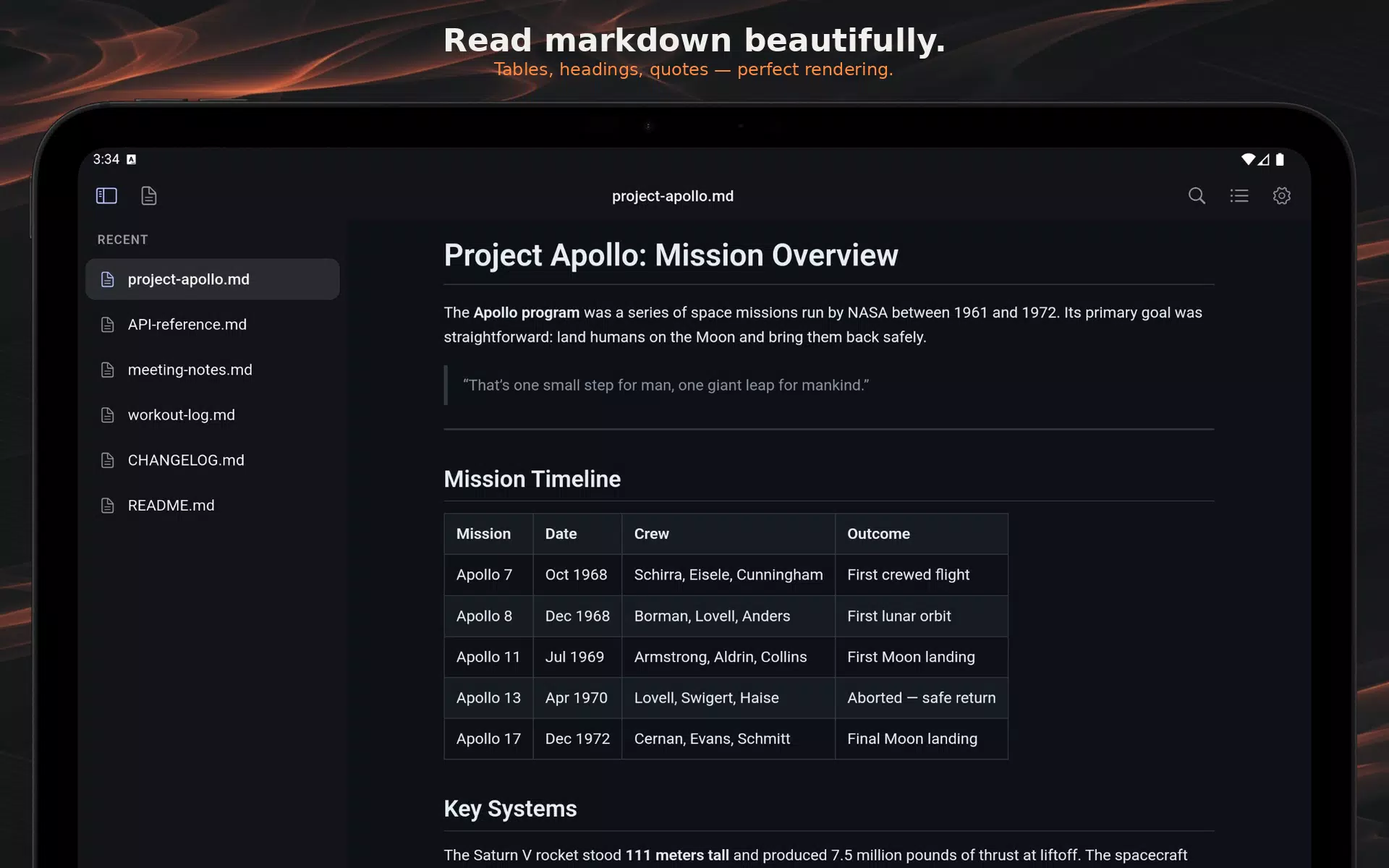Open project-apollo.md from recent files

coord(213,279)
